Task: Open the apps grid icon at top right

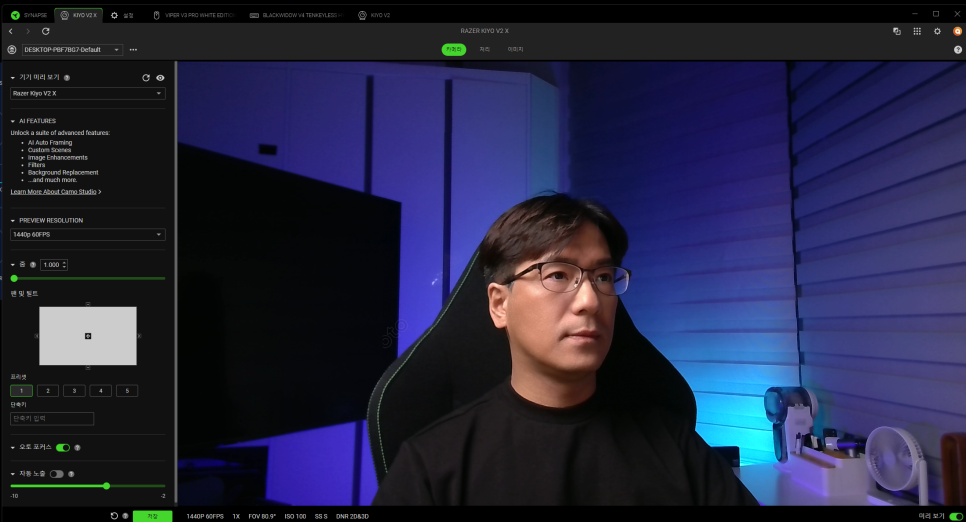Action: pyautogui.click(x=917, y=31)
